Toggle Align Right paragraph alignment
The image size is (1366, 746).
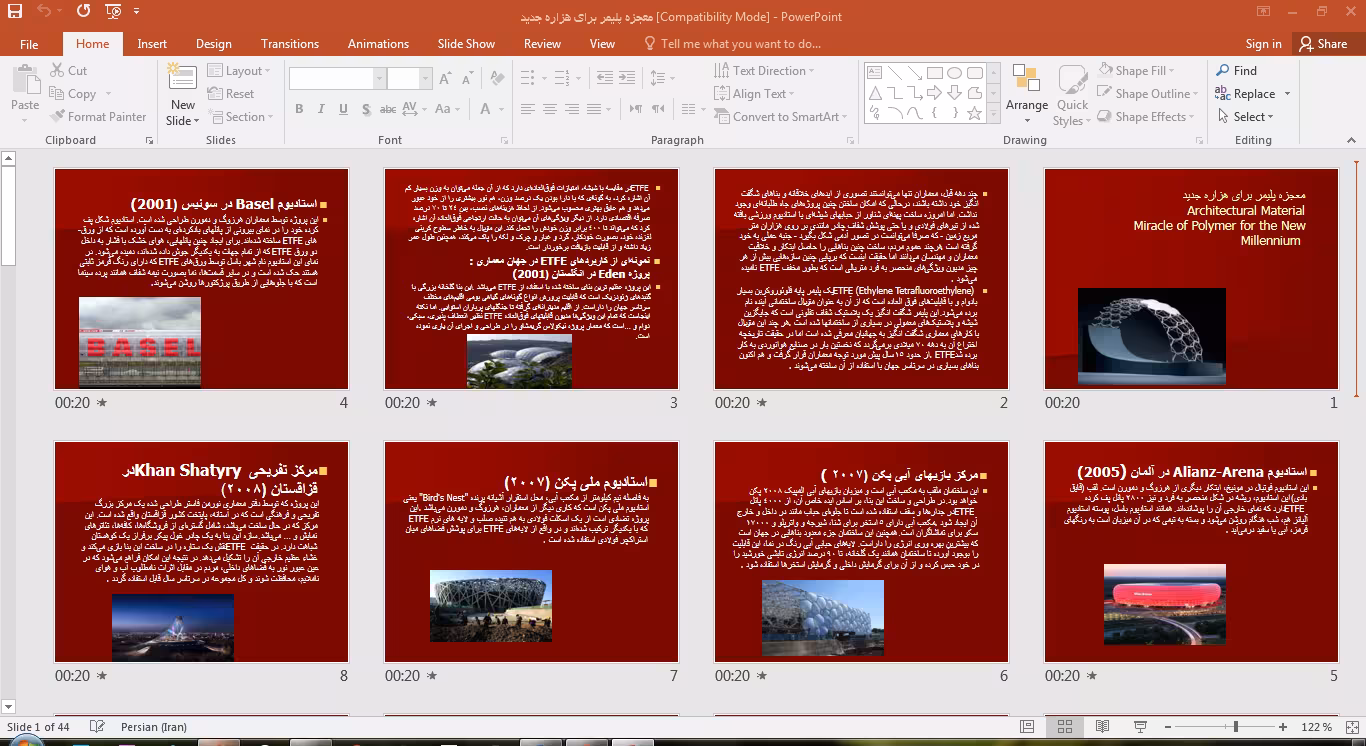click(x=572, y=109)
